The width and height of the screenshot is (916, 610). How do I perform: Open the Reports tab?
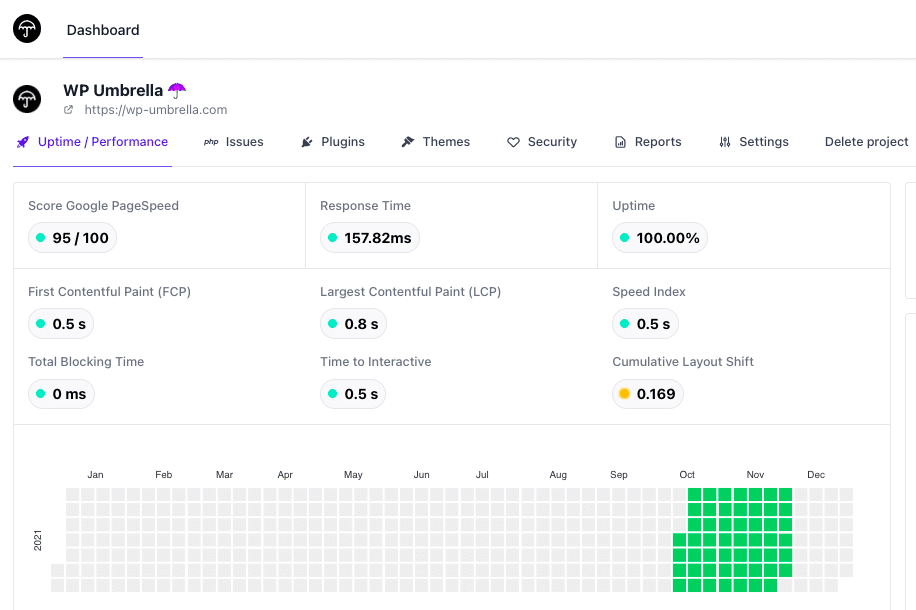click(657, 141)
